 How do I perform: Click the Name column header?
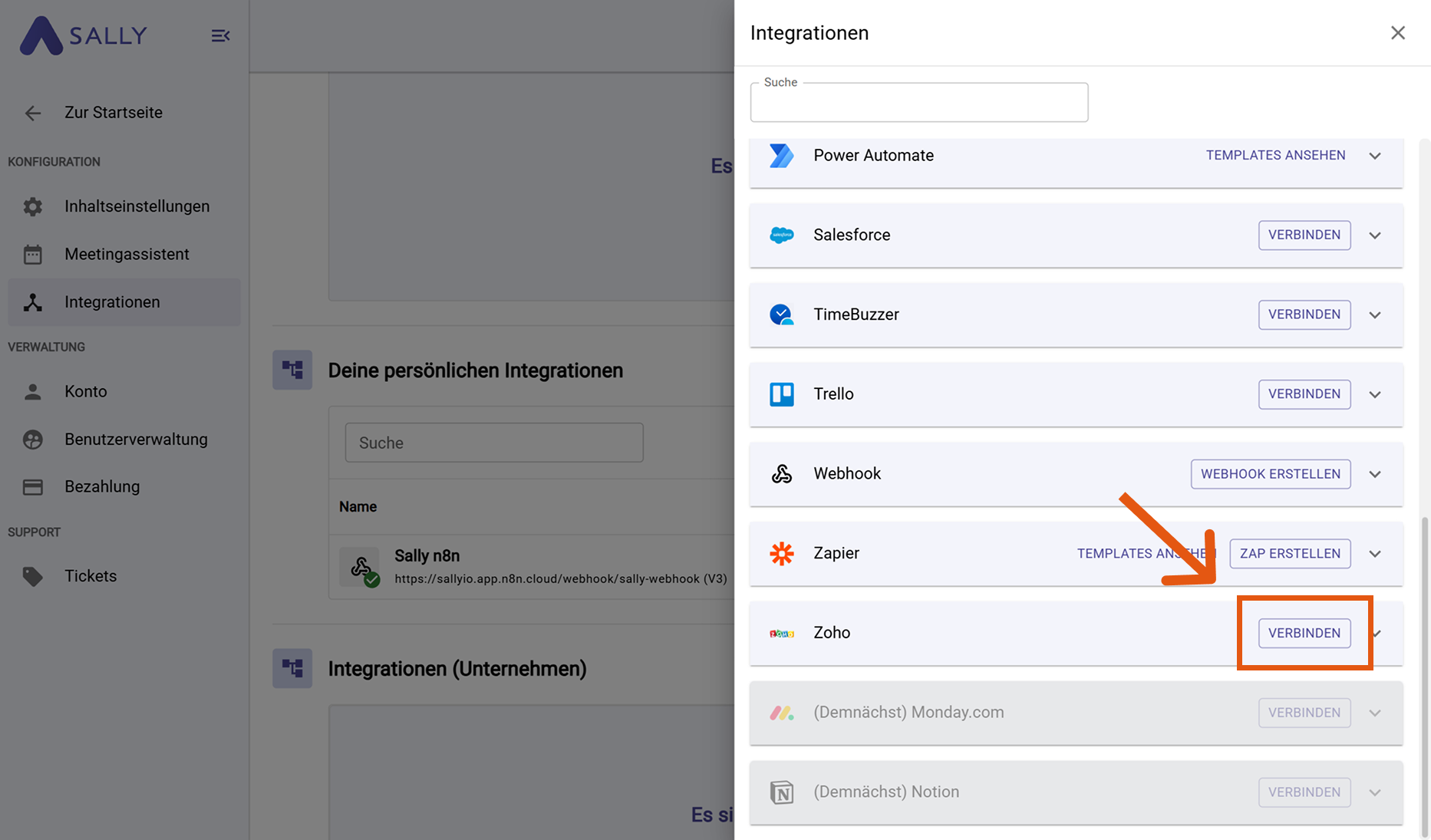point(358,507)
